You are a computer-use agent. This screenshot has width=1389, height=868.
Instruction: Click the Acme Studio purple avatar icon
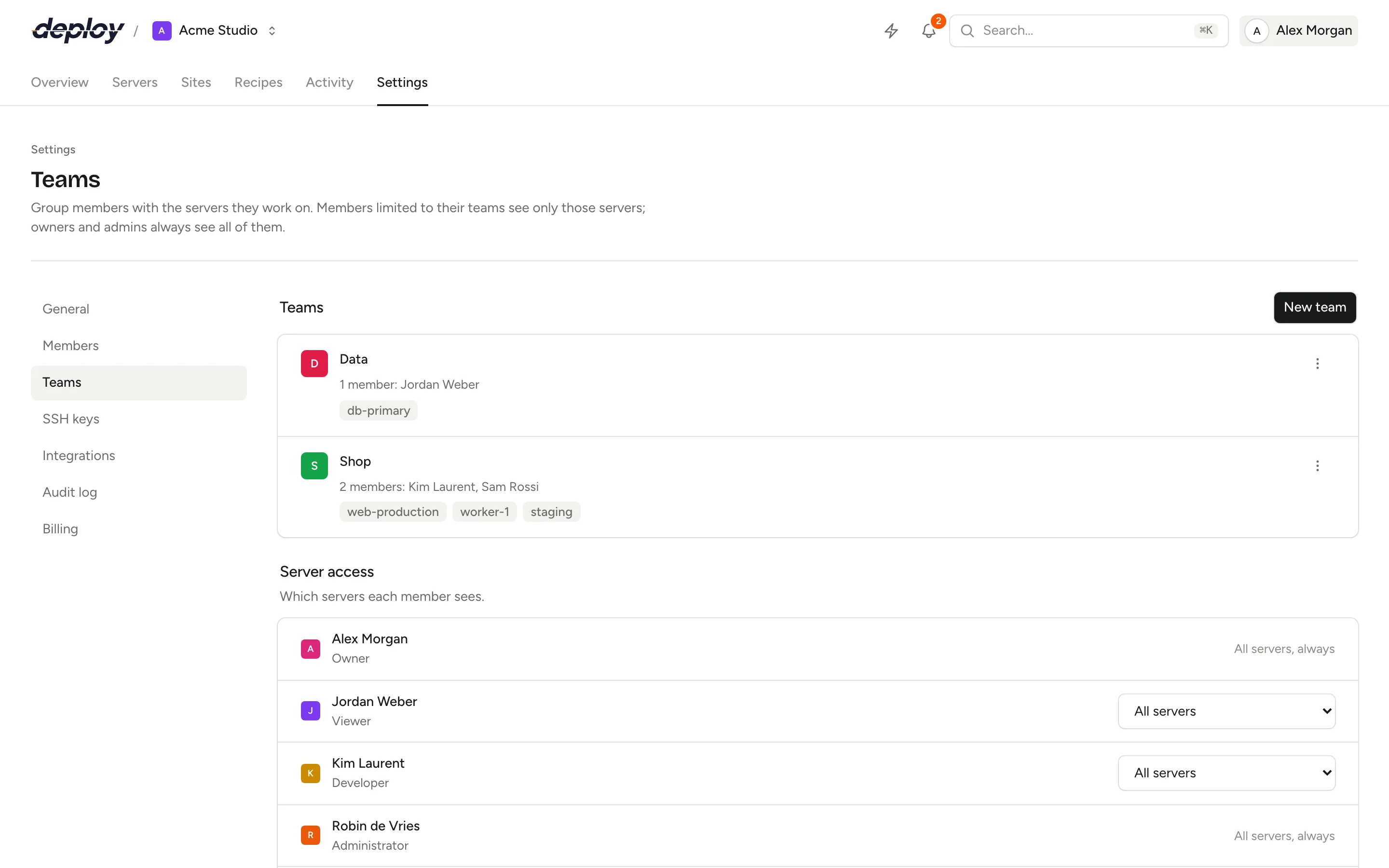[162, 30]
